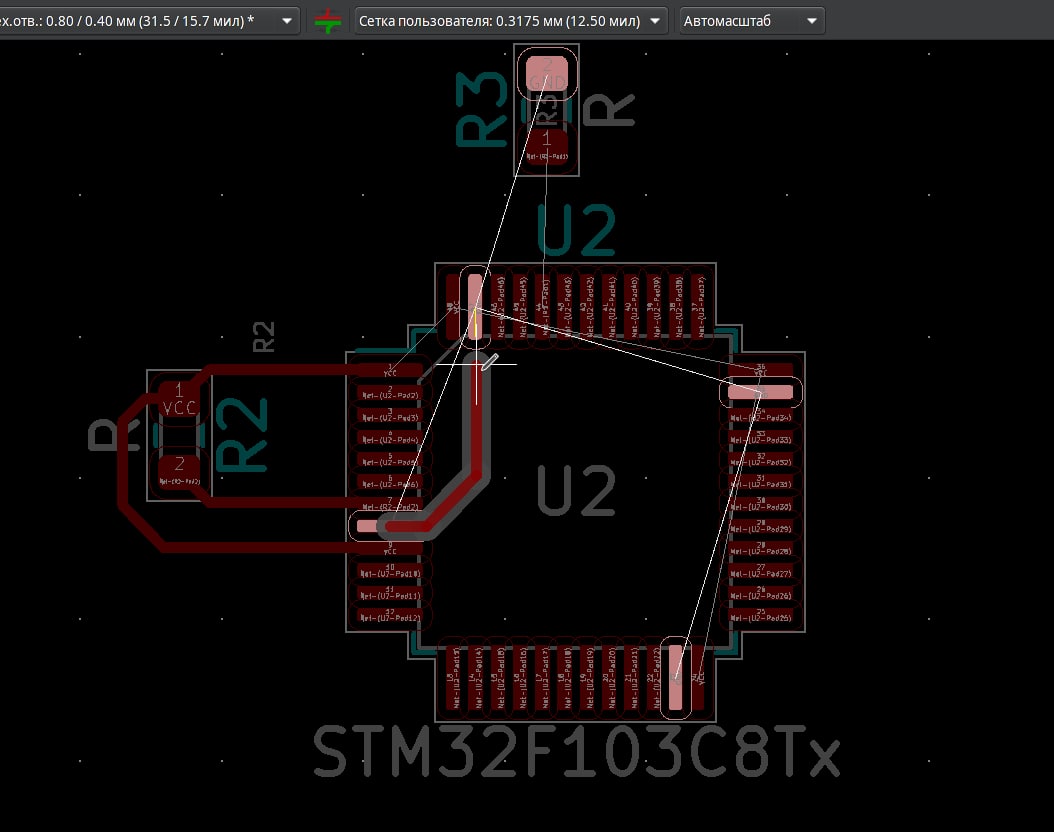1054x832 pixels.
Task: Select U2 pad 36 VCC on right side
Action: coord(761,370)
